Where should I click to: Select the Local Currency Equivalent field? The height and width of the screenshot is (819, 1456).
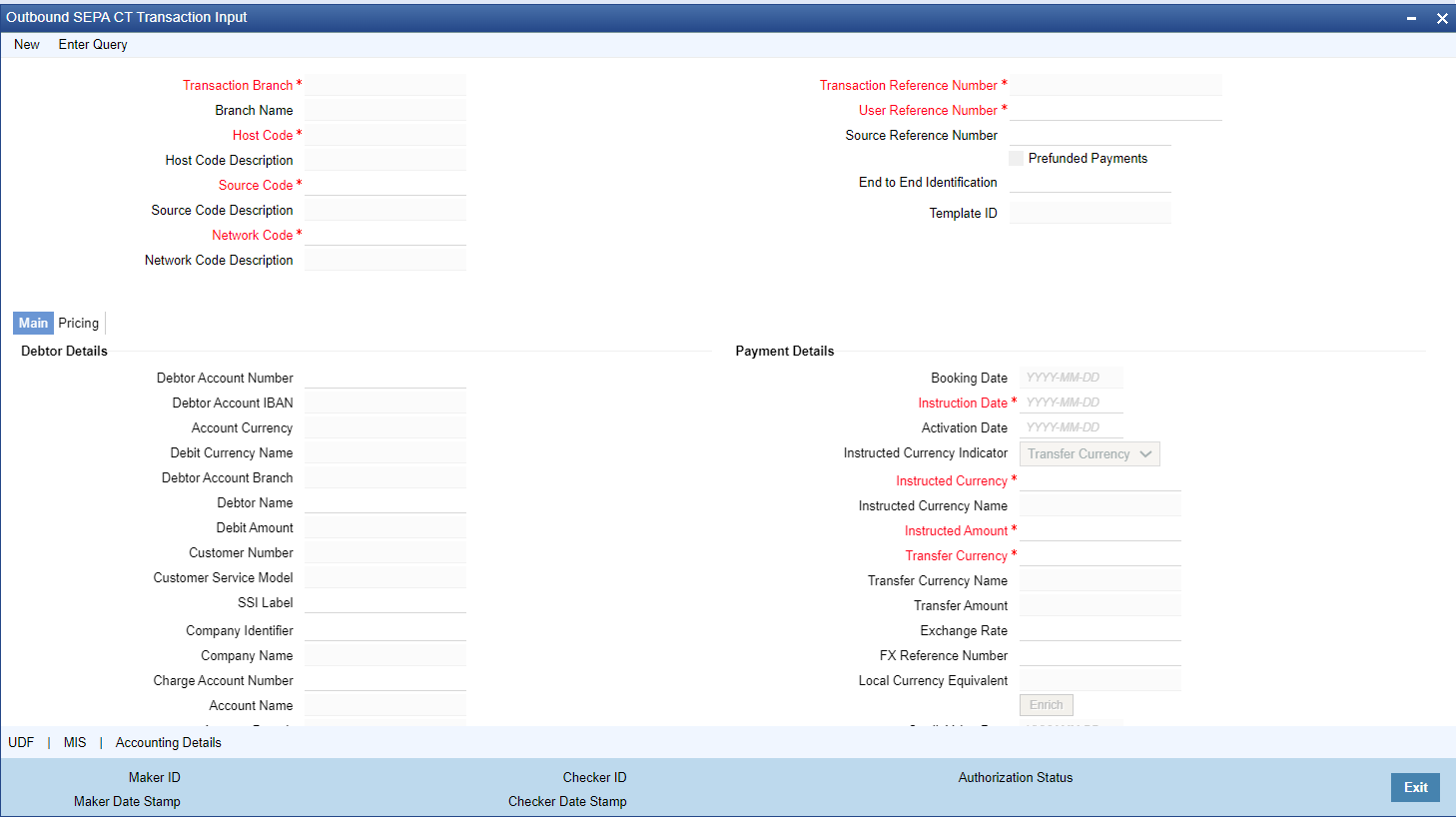pos(1100,680)
